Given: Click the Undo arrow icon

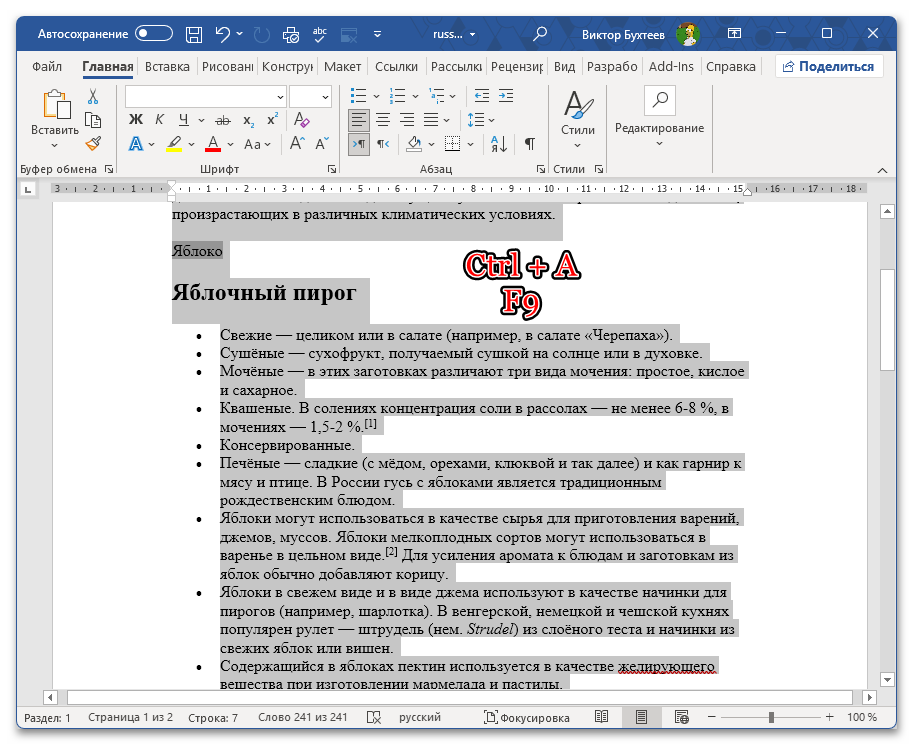Looking at the screenshot, I should (x=222, y=34).
